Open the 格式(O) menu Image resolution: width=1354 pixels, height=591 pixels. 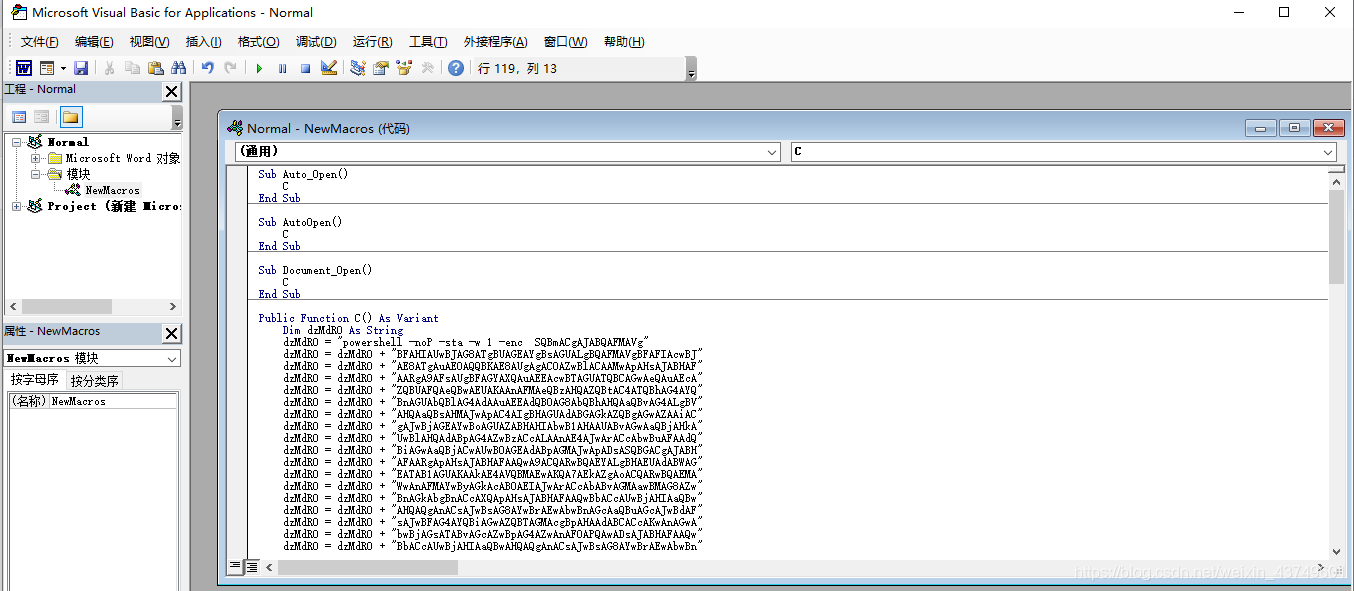[258, 42]
